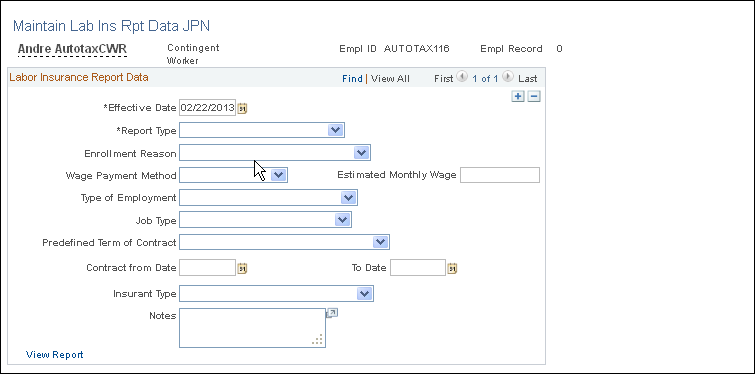
Task: Click the Contract from Date field
Action: click(208, 268)
